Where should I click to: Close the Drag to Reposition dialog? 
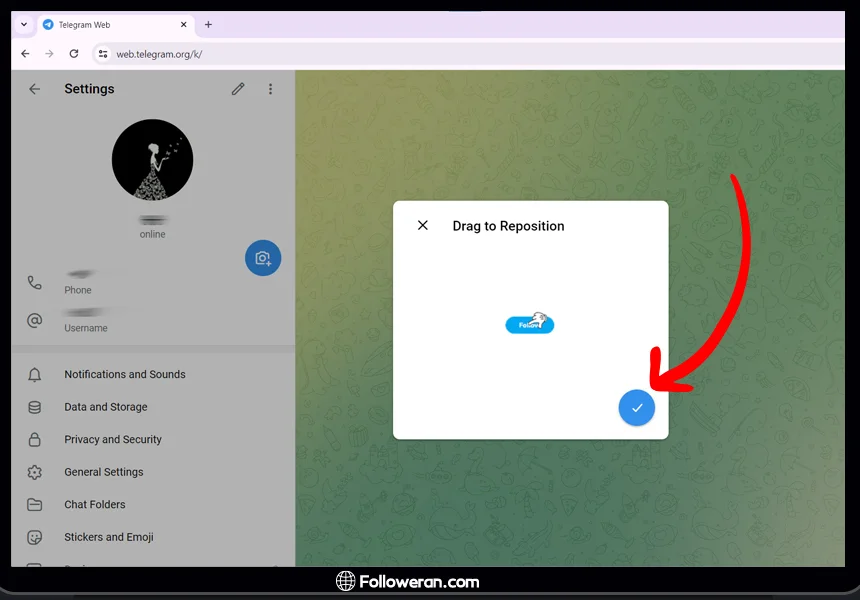point(423,226)
